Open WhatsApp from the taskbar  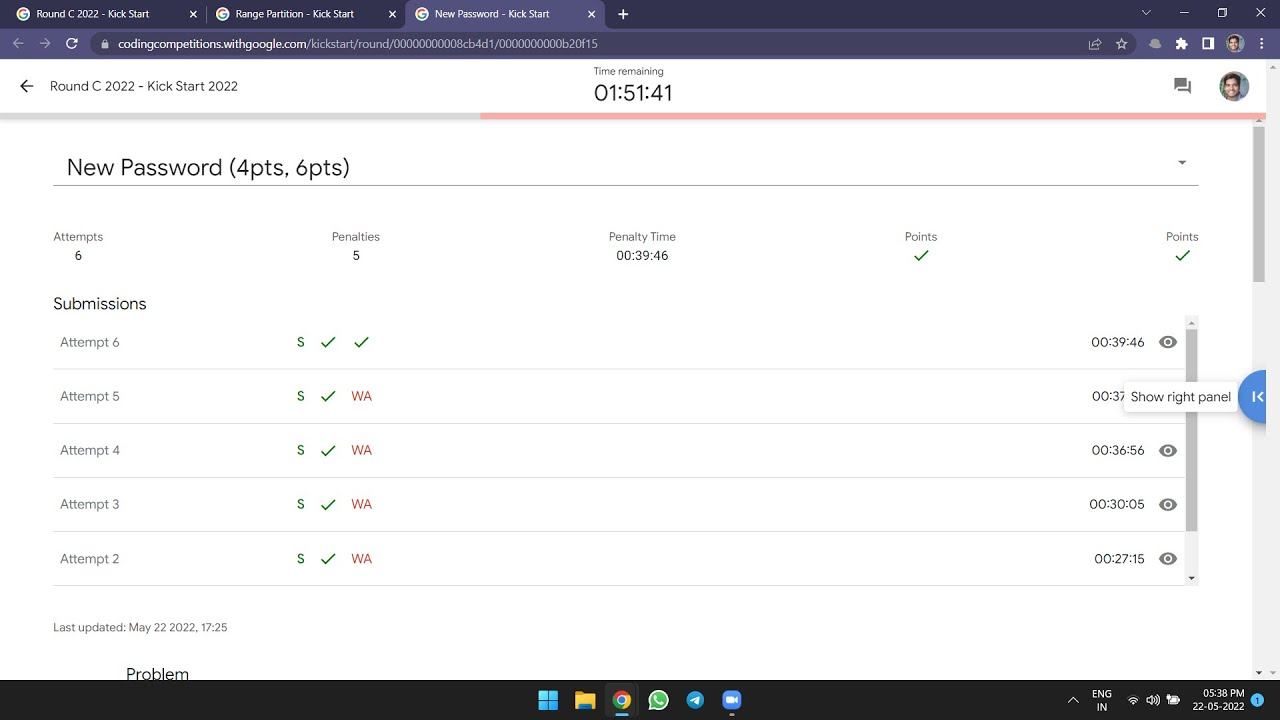tap(658, 700)
